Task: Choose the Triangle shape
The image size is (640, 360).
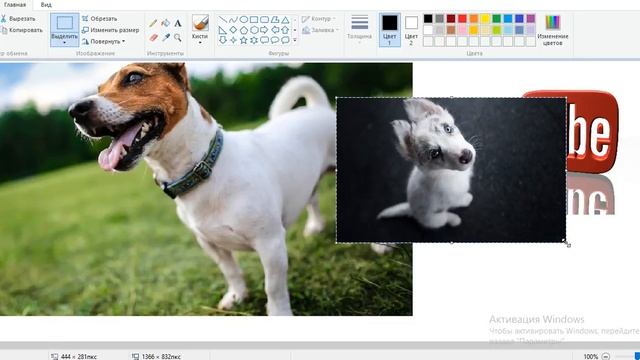Action: (285, 20)
